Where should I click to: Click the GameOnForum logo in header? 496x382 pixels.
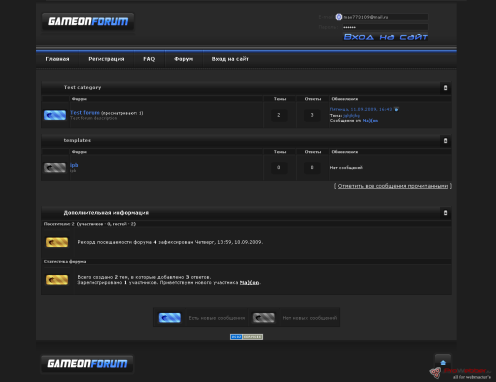[88, 22]
